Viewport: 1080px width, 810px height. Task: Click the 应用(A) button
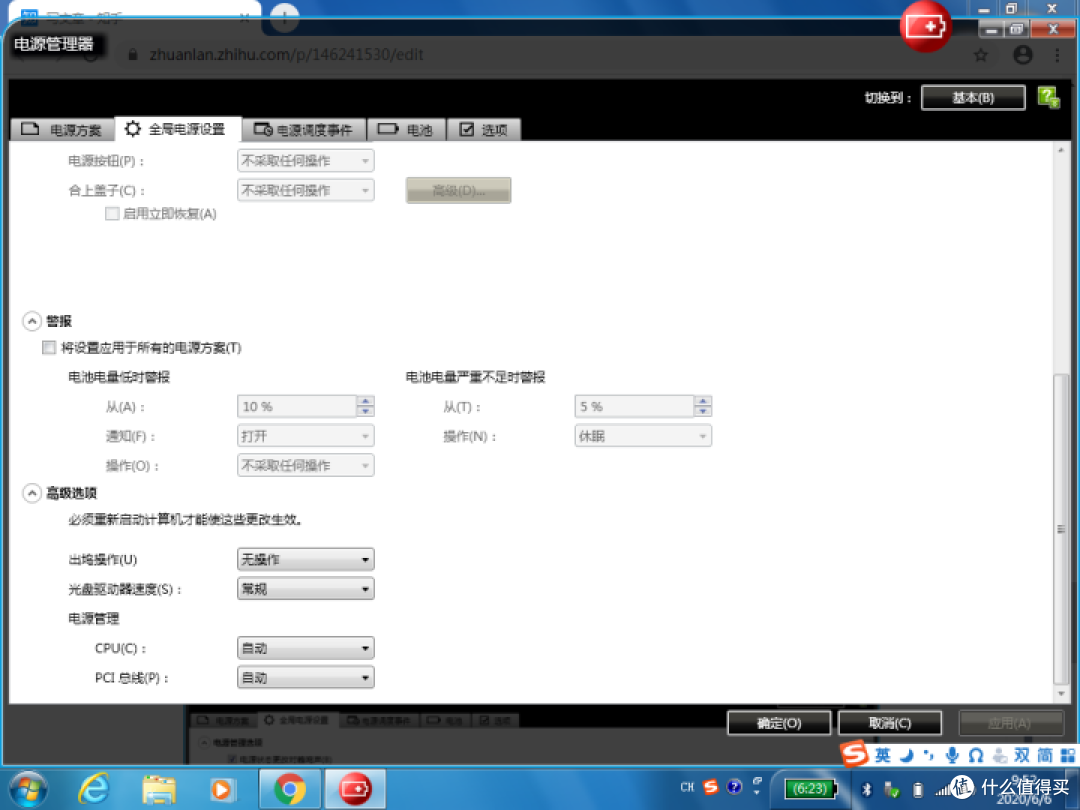coord(1009,723)
